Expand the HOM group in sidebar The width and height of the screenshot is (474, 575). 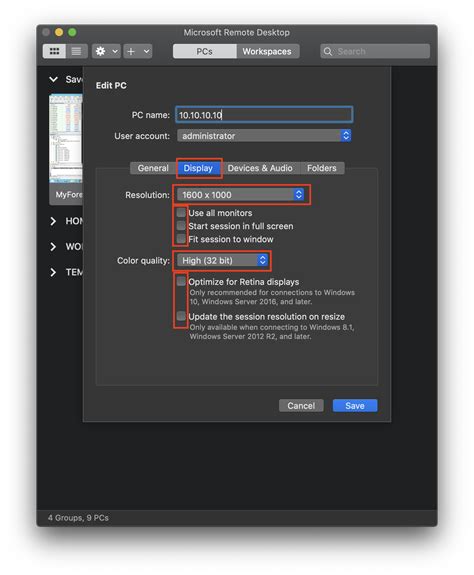[53, 221]
